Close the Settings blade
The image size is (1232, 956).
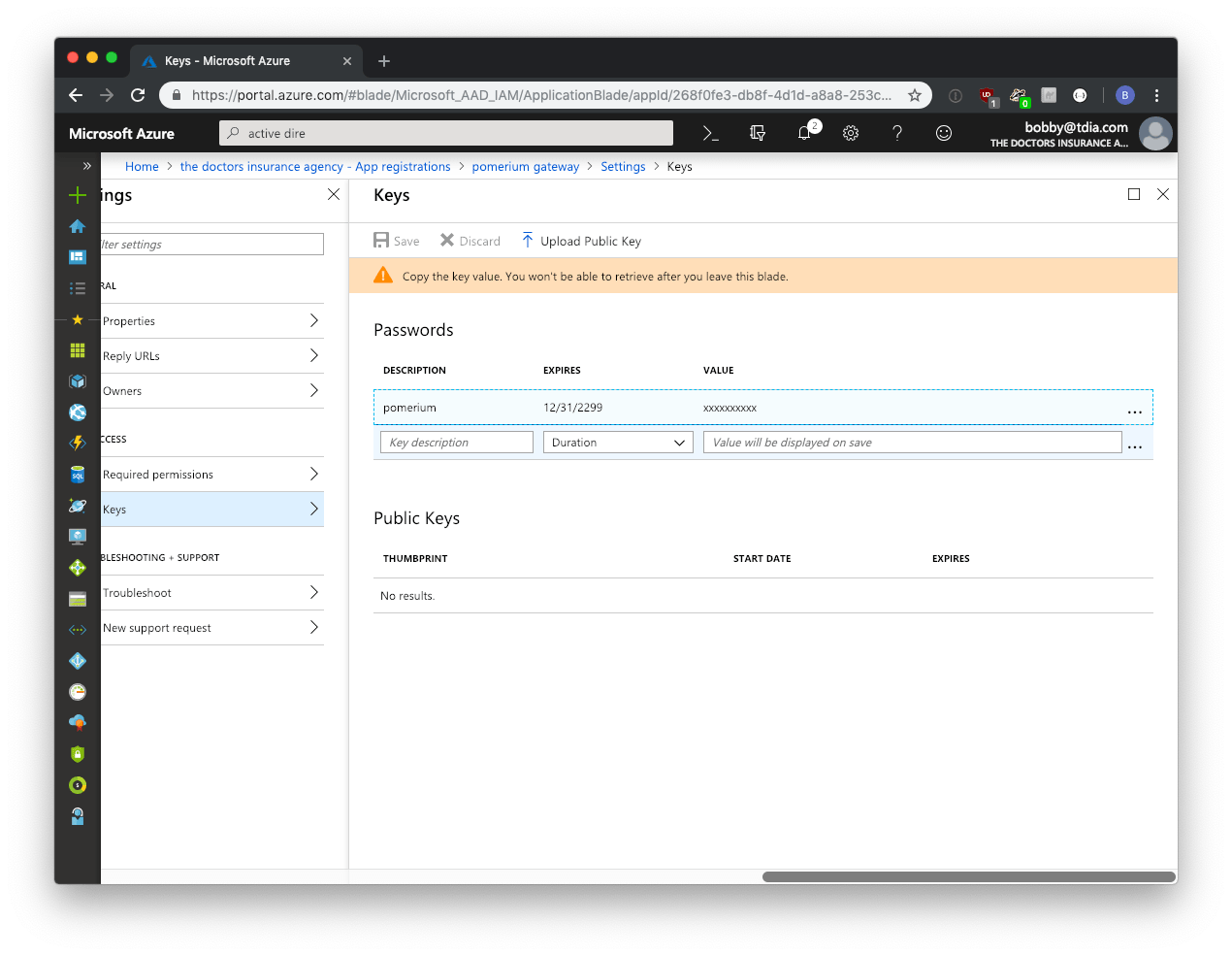coord(334,194)
